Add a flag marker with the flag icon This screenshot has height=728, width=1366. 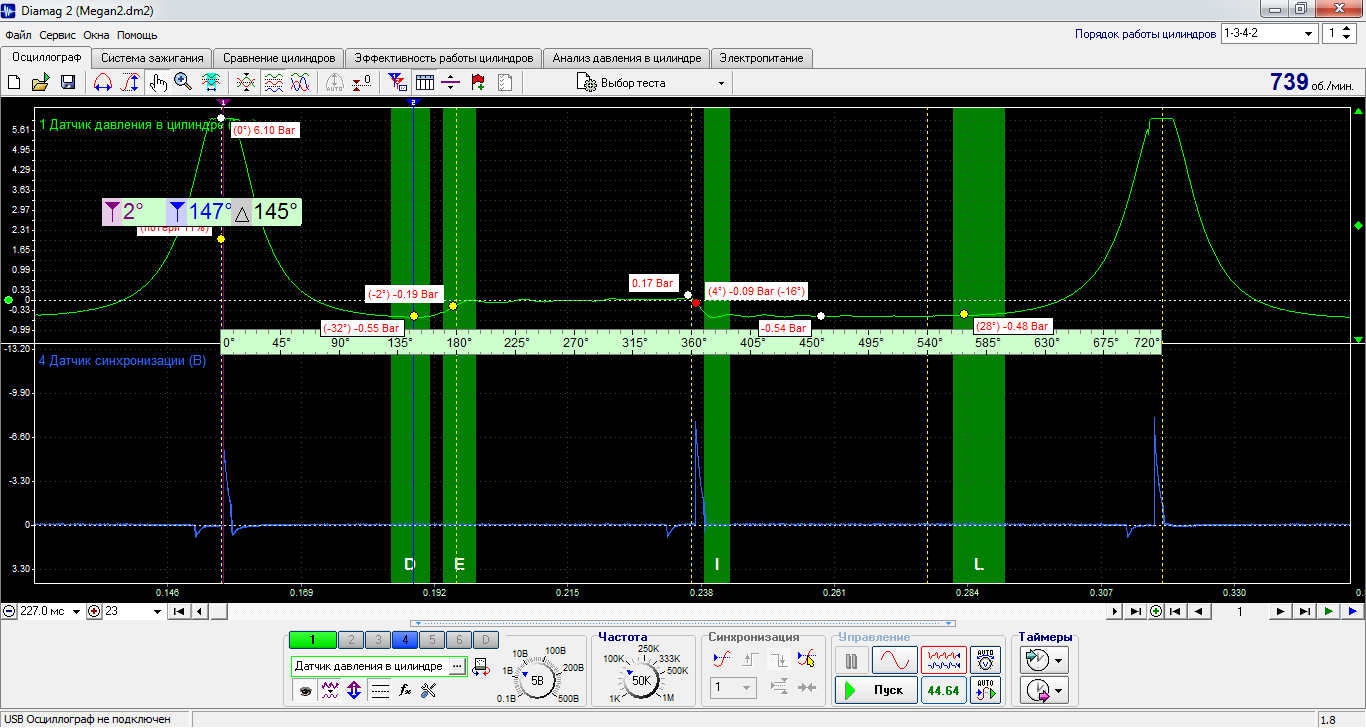pyautogui.click(x=478, y=83)
